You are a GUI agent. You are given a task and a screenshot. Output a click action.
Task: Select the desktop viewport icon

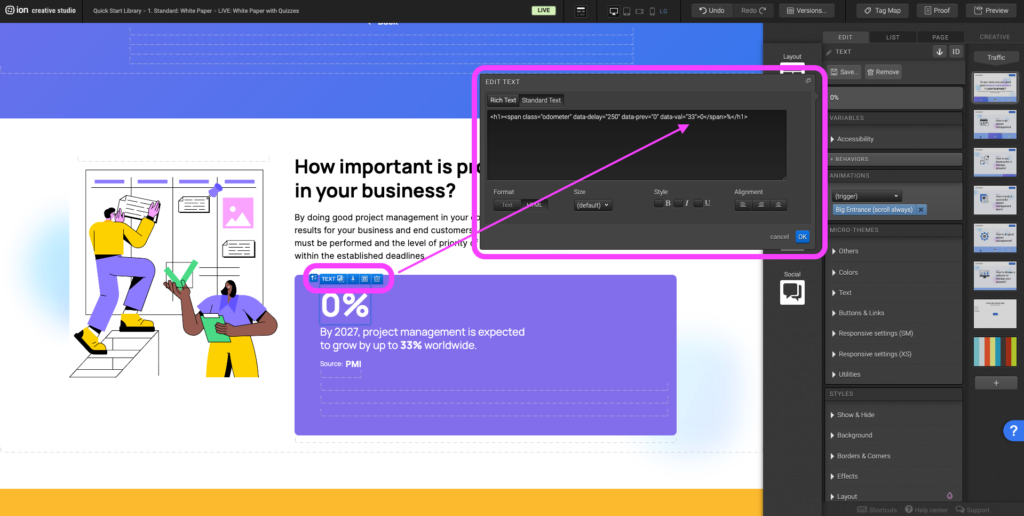614,10
